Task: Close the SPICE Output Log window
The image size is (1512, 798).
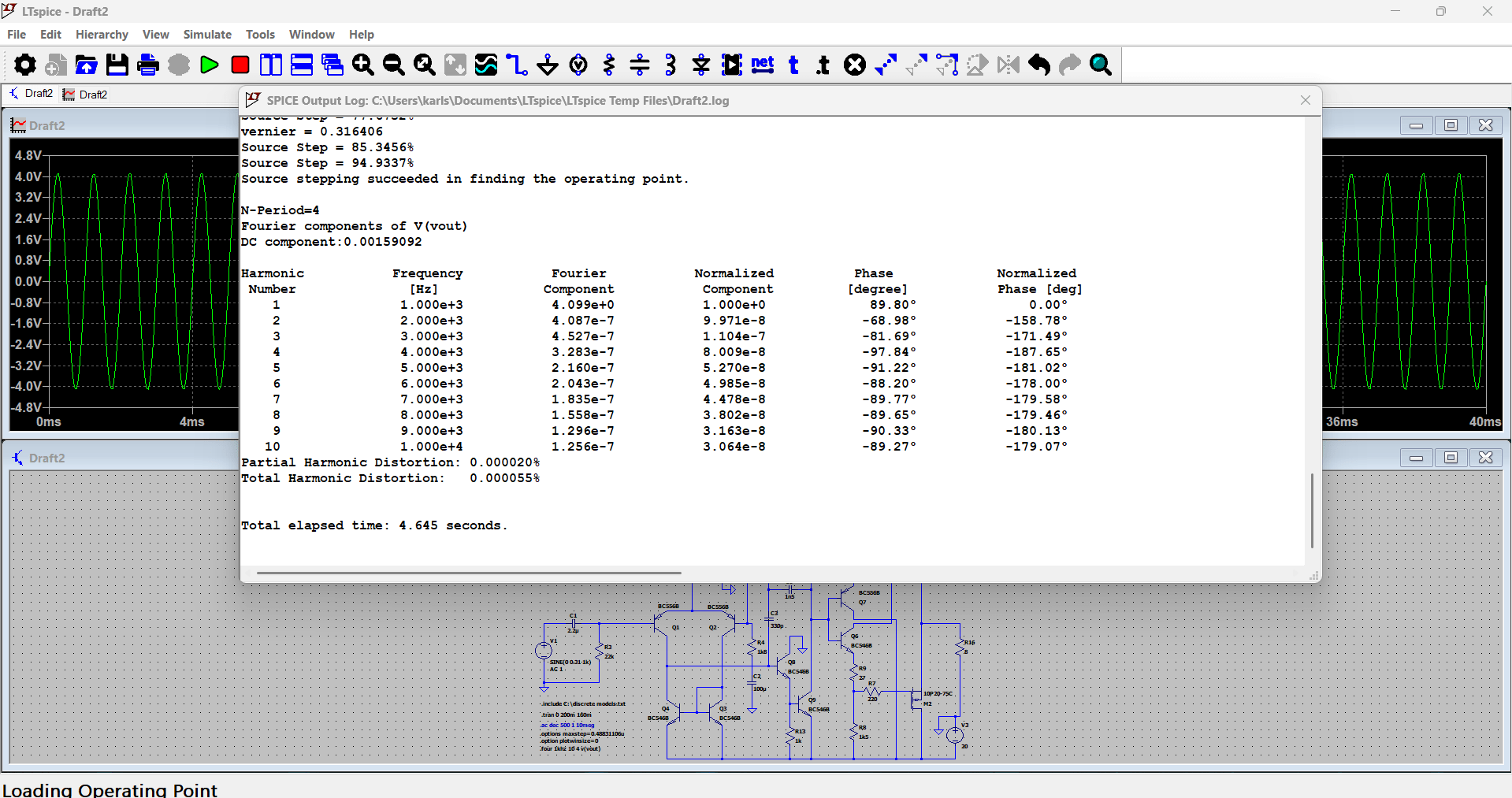Action: tap(1306, 100)
